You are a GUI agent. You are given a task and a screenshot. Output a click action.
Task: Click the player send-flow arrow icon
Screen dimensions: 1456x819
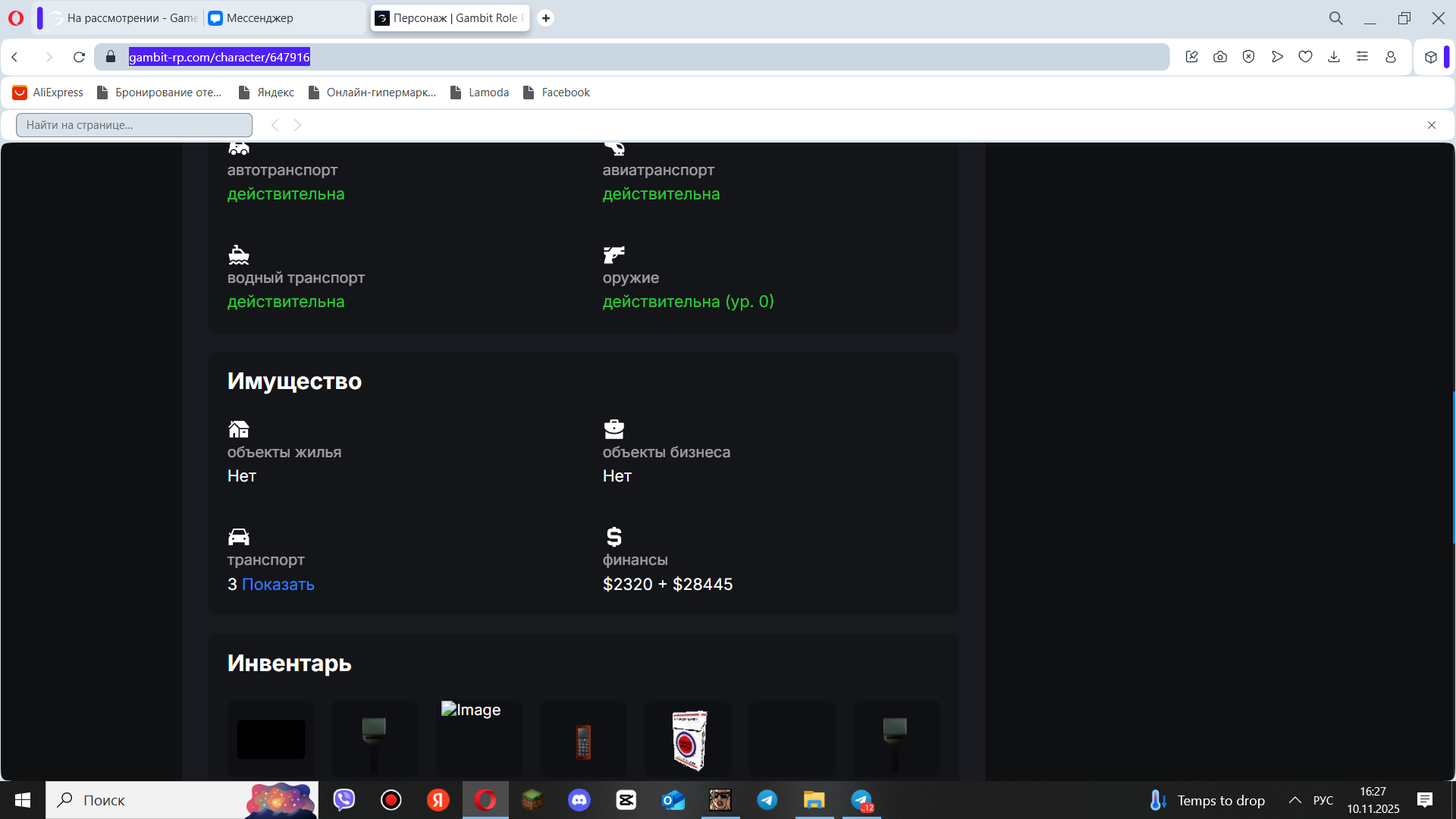pos(1277,57)
